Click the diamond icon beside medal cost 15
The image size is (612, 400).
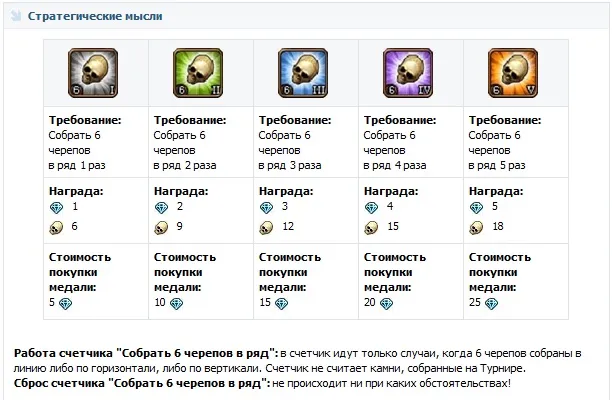(281, 302)
